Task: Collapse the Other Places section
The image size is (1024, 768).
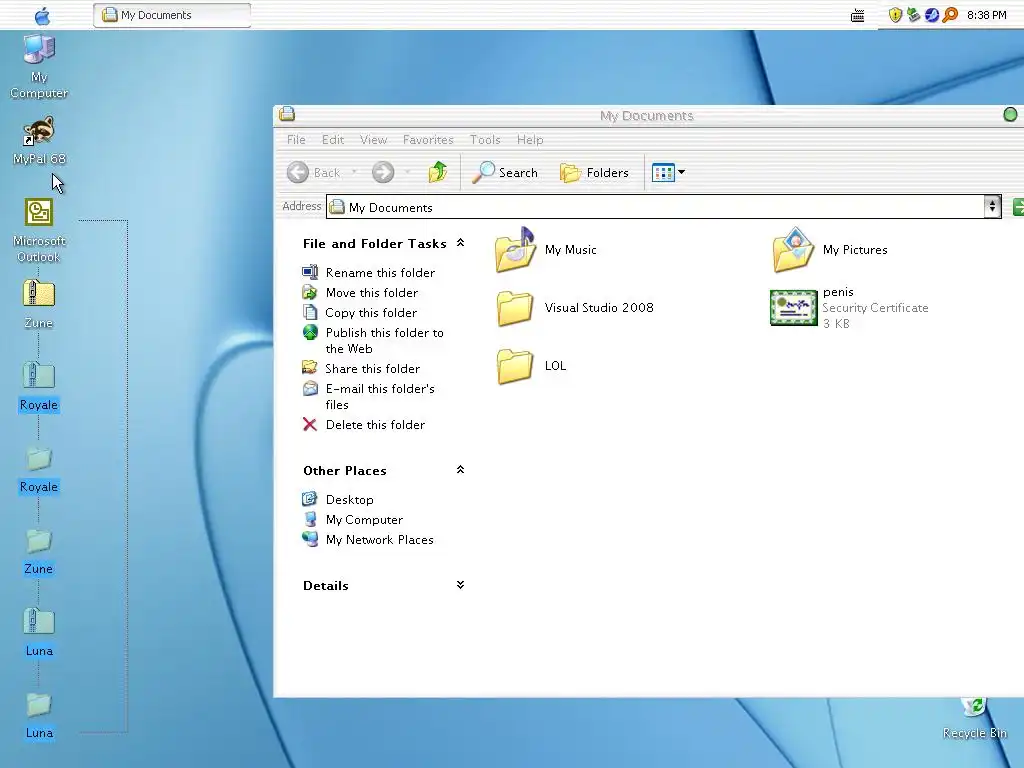Action: click(460, 470)
